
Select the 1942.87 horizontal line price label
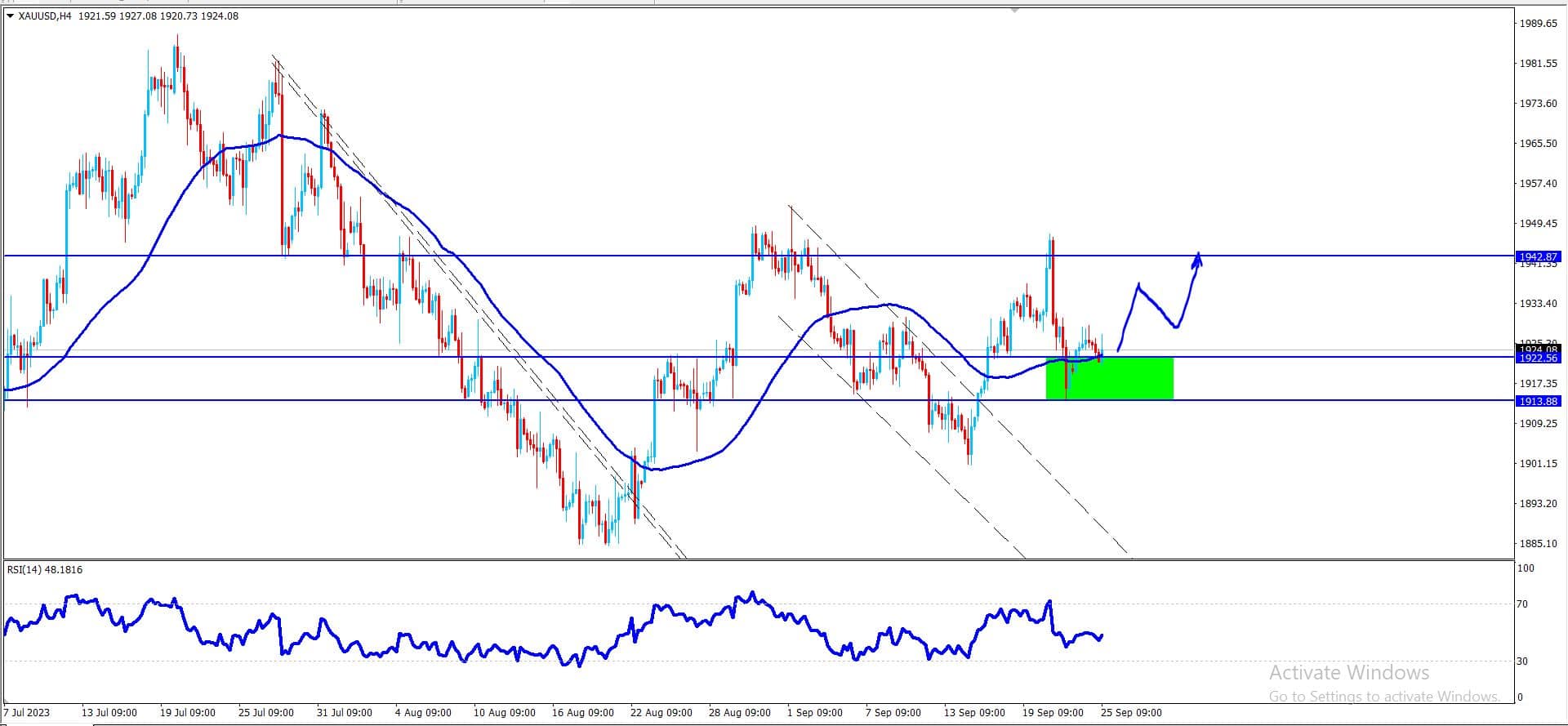pos(1538,256)
